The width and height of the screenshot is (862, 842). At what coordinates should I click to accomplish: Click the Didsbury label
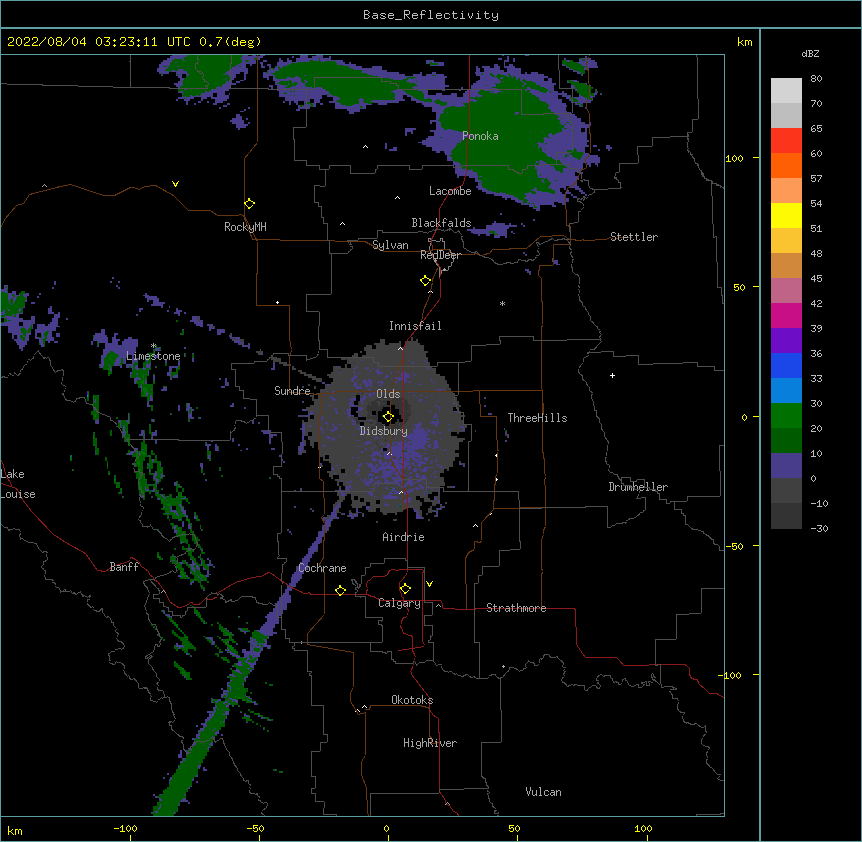384,431
